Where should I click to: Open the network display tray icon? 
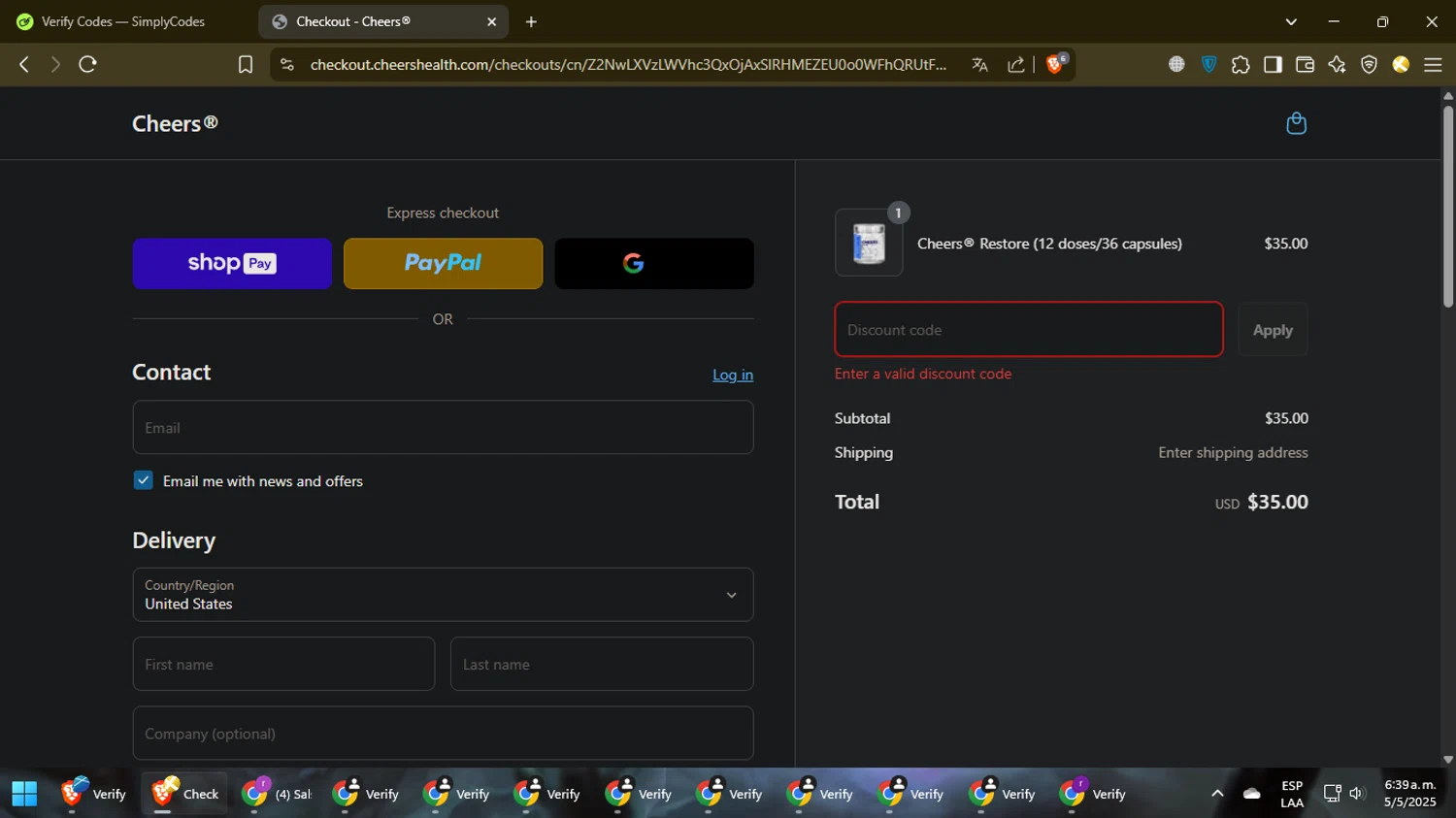pyautogui.click(x=1332, y=794)
